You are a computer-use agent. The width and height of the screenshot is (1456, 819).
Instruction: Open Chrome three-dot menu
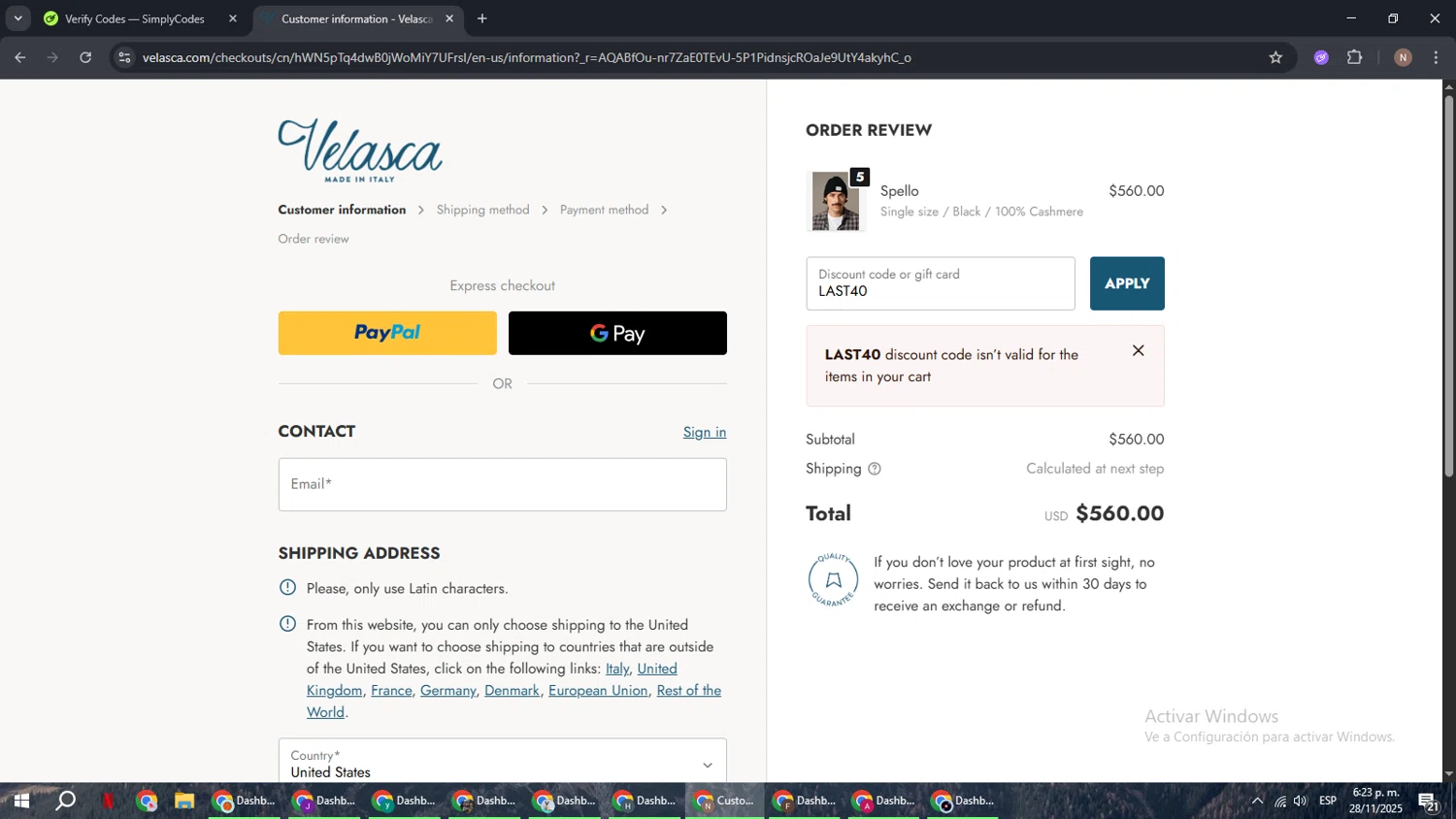pos(1436,57)
